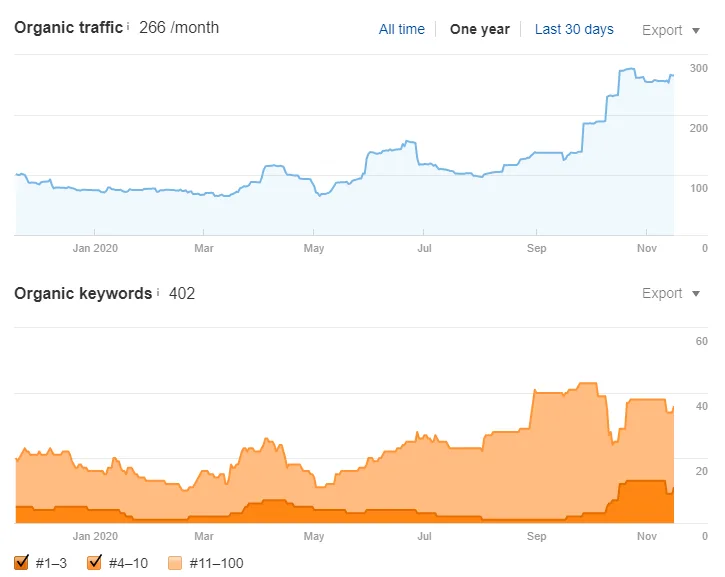Switch to the All time range
The image size is (725, 577).
pos(401,29)
